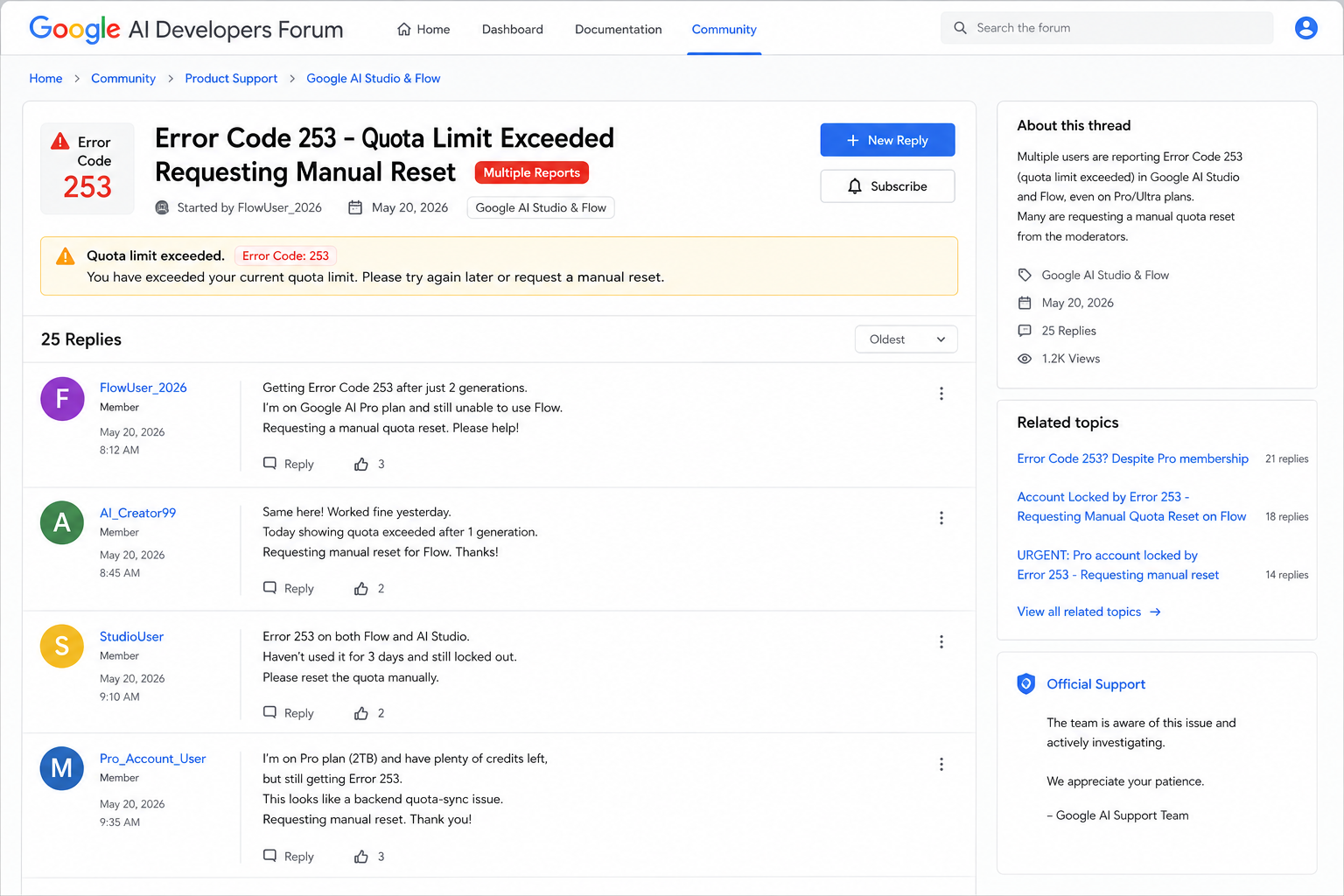1344x896 pixels.
Task: Click Community in the breadcrumb
Action: [x=123, y=79]
